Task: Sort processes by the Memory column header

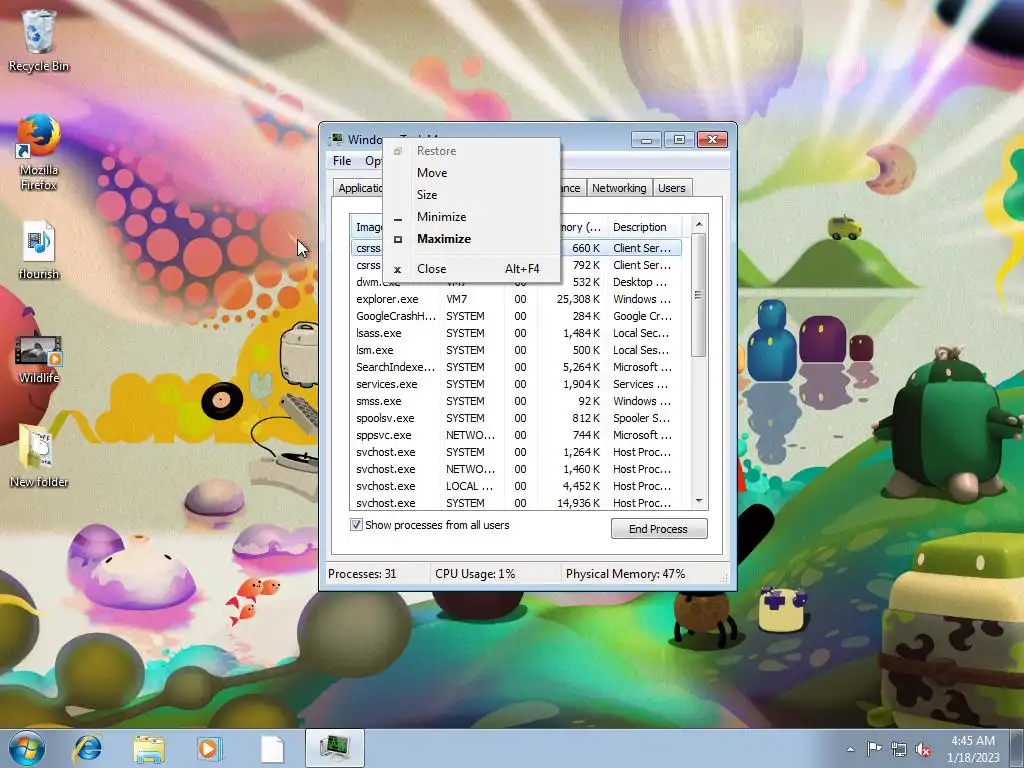Action: coord(582,227)
